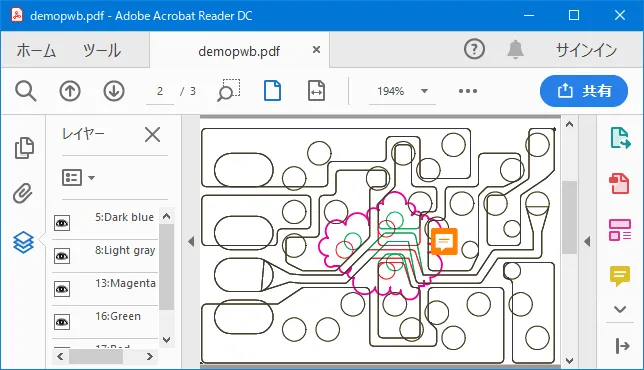Select the 8:Light gray layer name

pyautogui.click(x=125, y=250)
